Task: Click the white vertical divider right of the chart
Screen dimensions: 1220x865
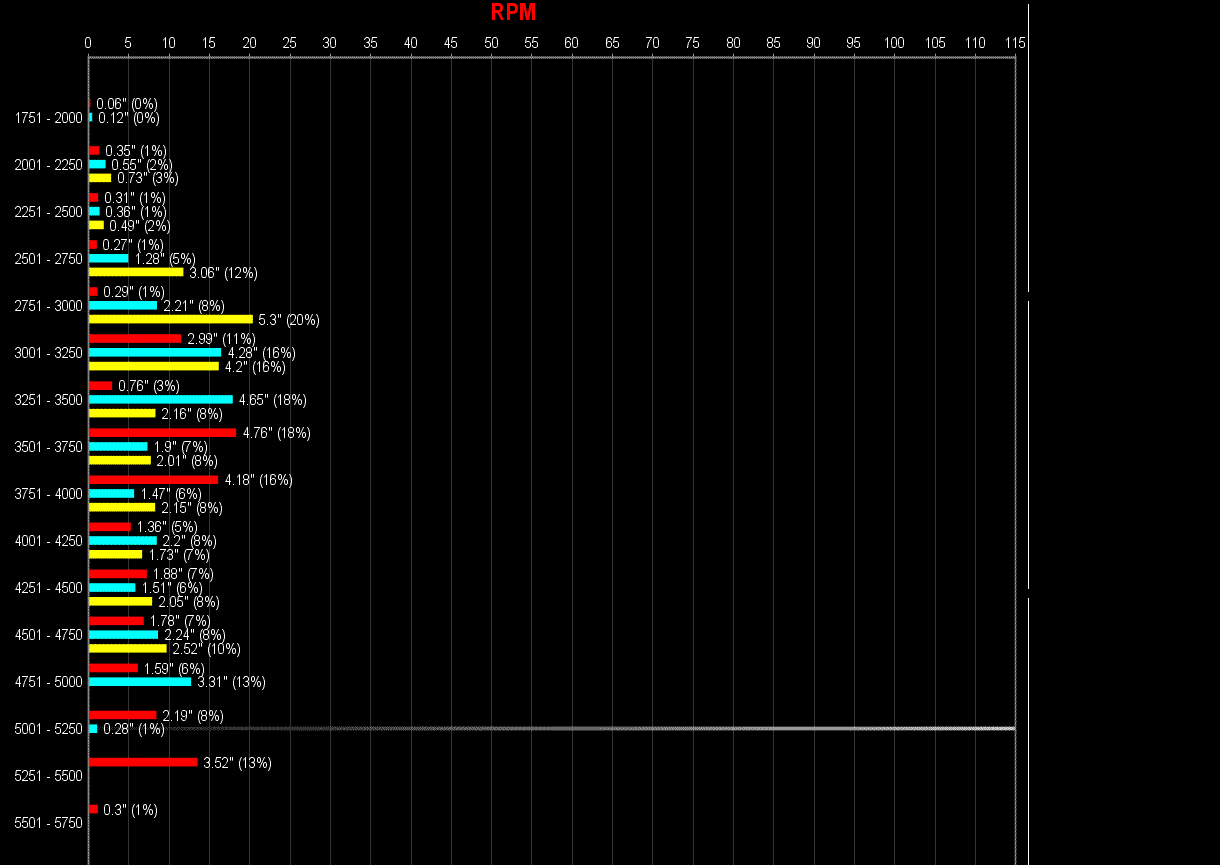Action: 1028,450
